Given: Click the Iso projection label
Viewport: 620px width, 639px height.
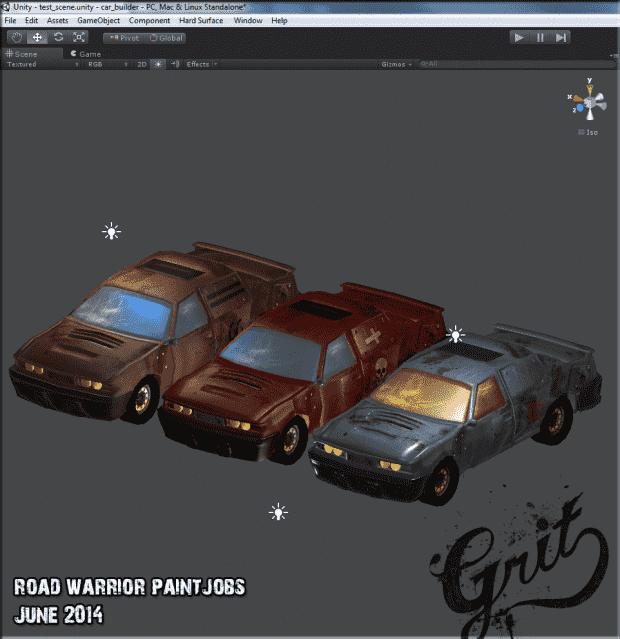Looking at the screenshot, I should coord(591,132).
